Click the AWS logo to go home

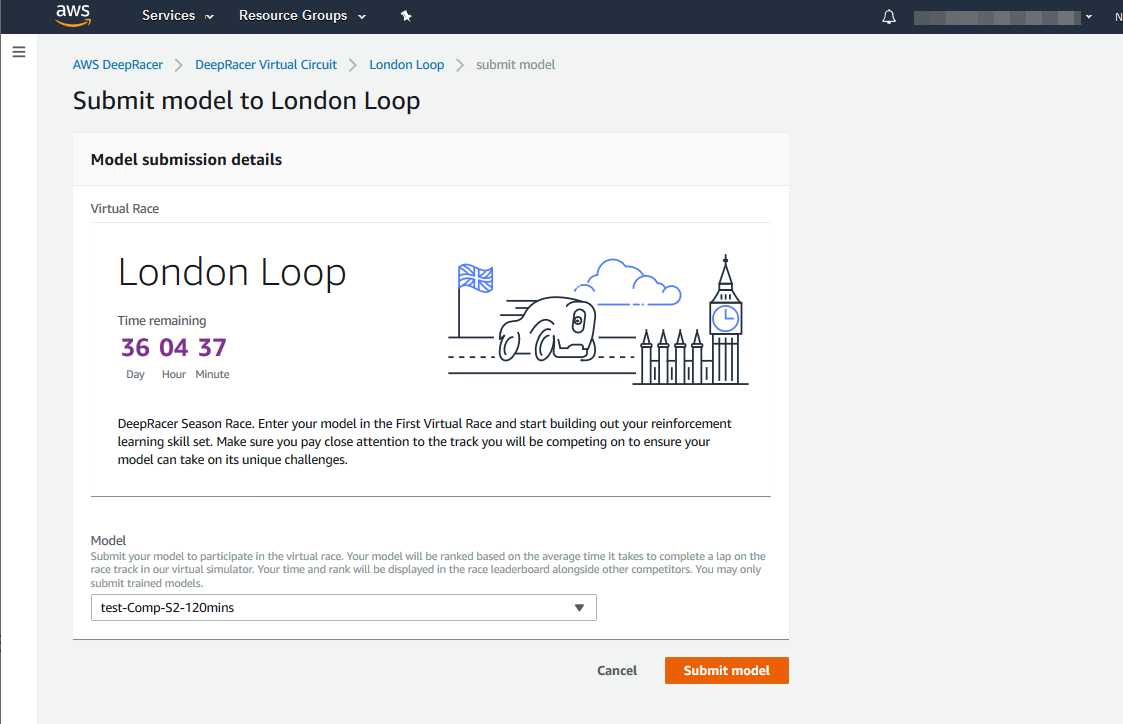click(x=73, y=15)
